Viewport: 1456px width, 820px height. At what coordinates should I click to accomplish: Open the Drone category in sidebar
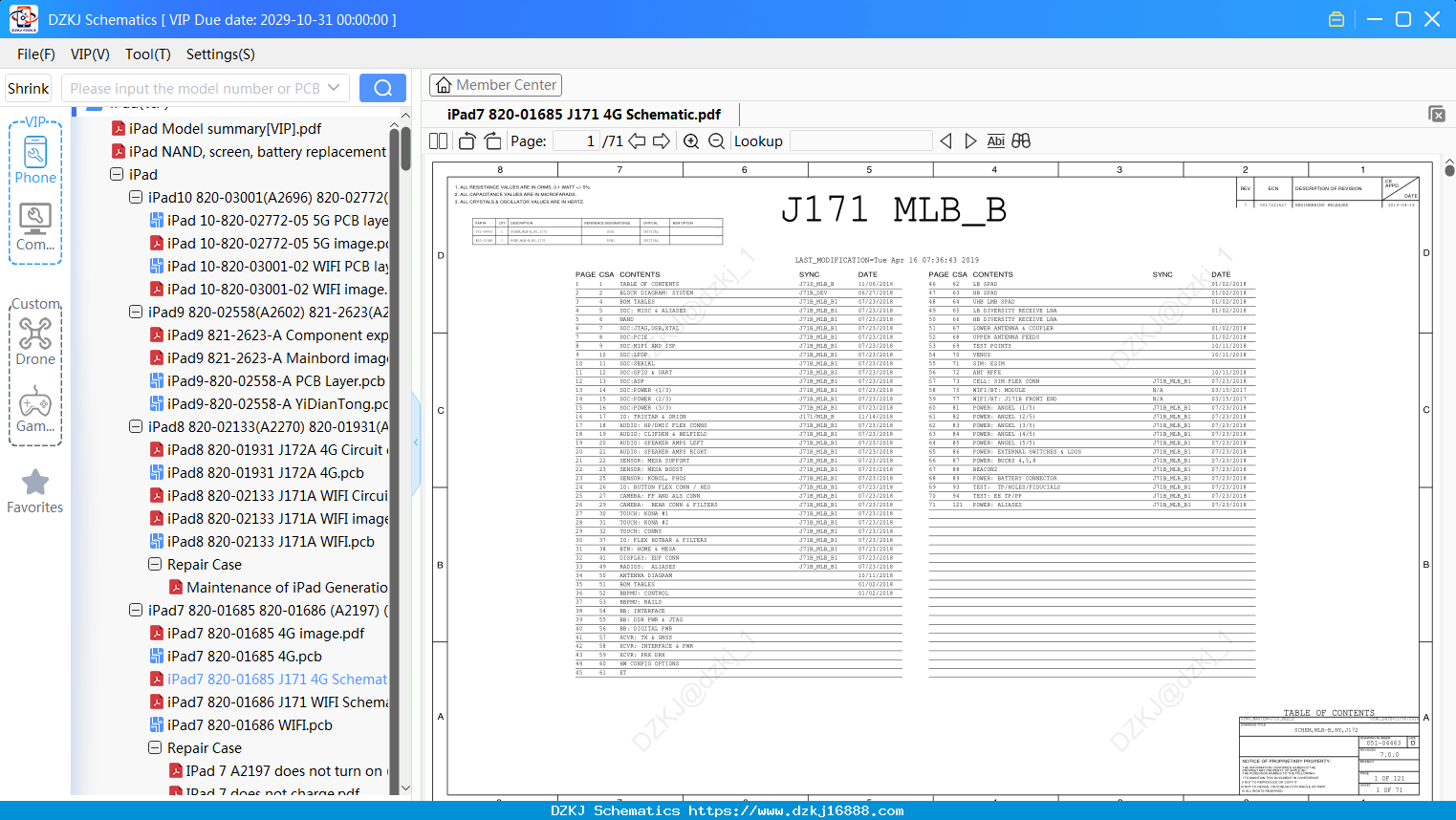(x=35, y=341)
